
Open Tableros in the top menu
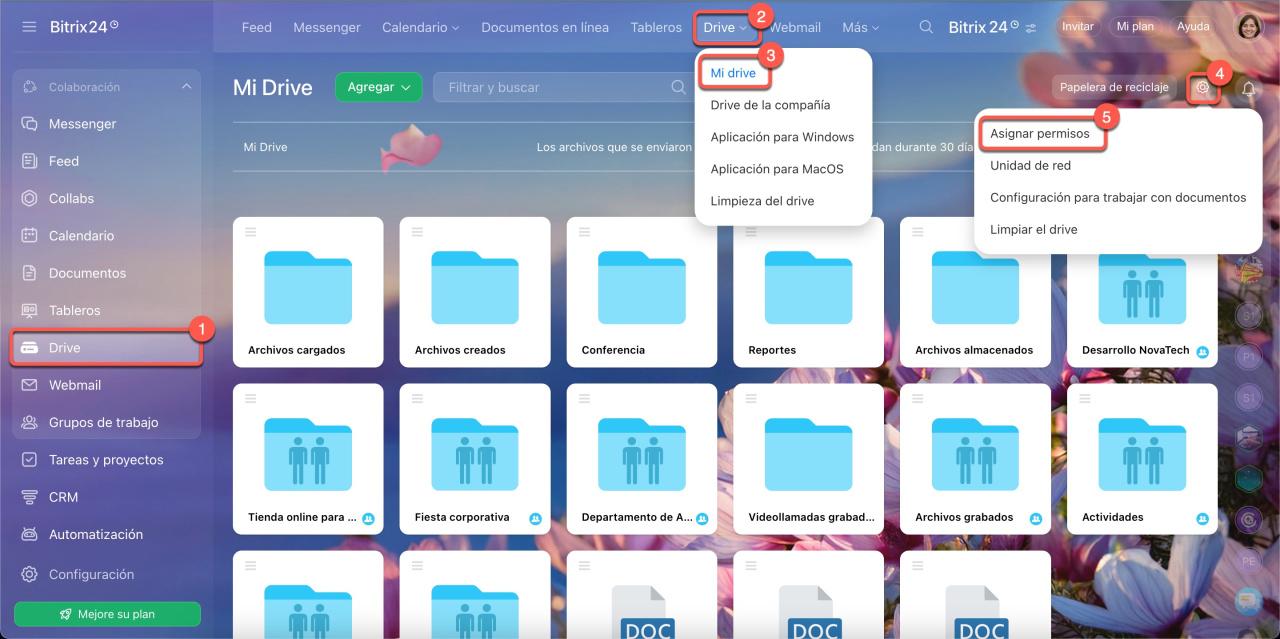click(x=656, y=27)
